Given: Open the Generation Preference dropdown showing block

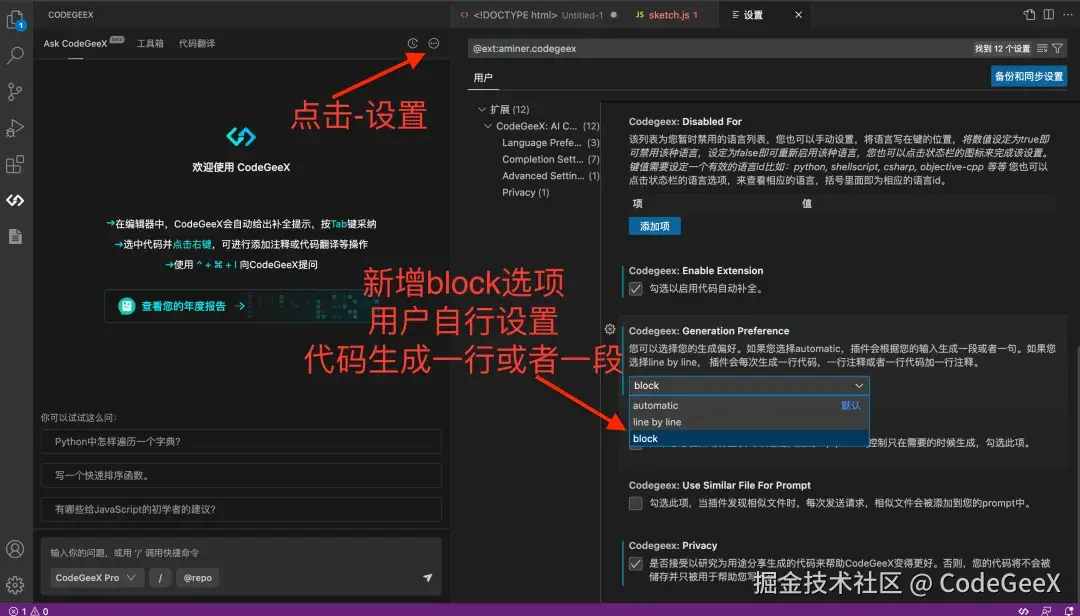Looking at the screenshot, I should click(749, 385).
